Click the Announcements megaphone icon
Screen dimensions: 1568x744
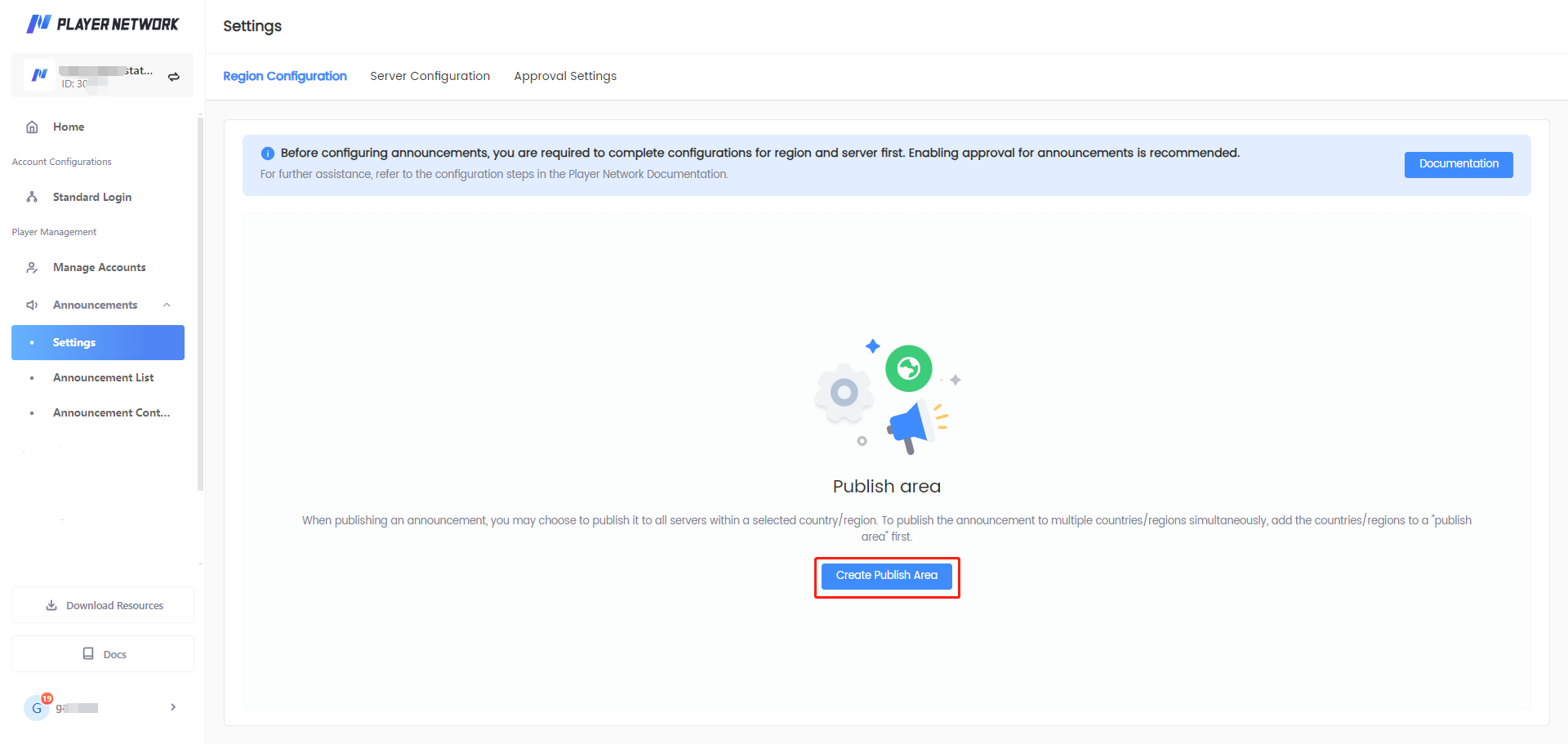pos(32,305)
